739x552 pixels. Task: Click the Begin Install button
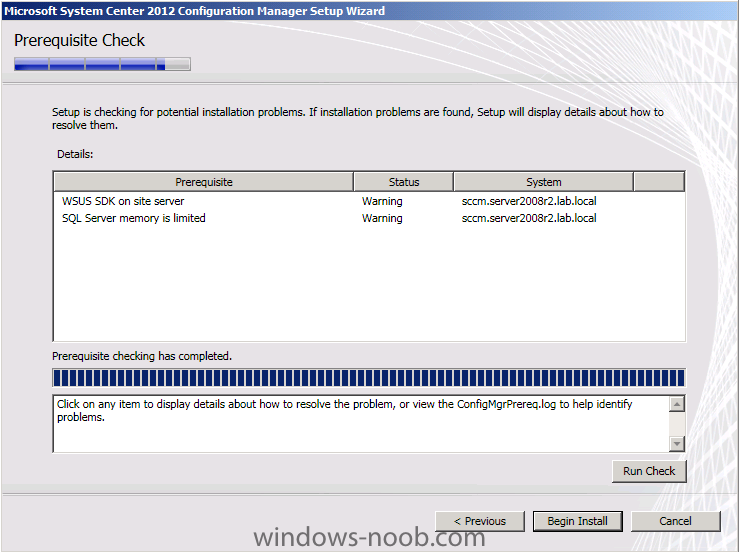(577, 521)
